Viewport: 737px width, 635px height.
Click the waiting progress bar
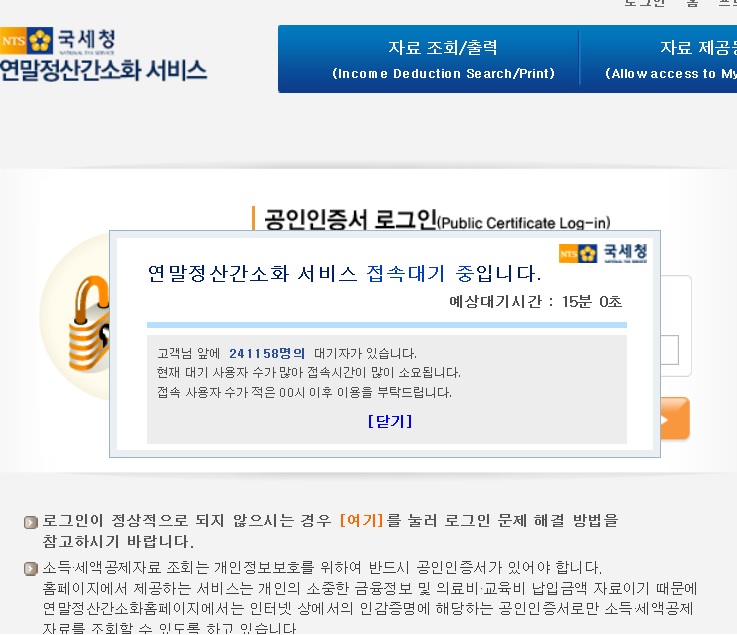(x=387, y=325)
